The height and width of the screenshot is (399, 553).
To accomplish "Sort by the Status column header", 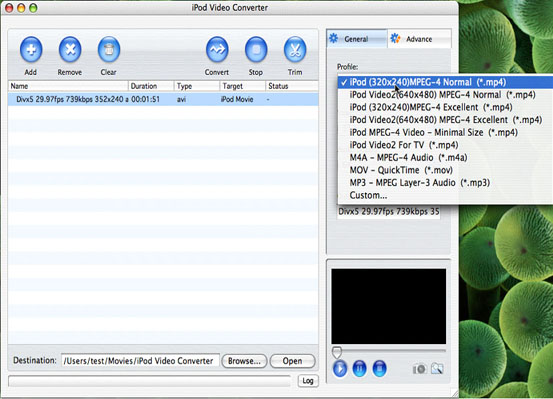I will pos(292,86).
